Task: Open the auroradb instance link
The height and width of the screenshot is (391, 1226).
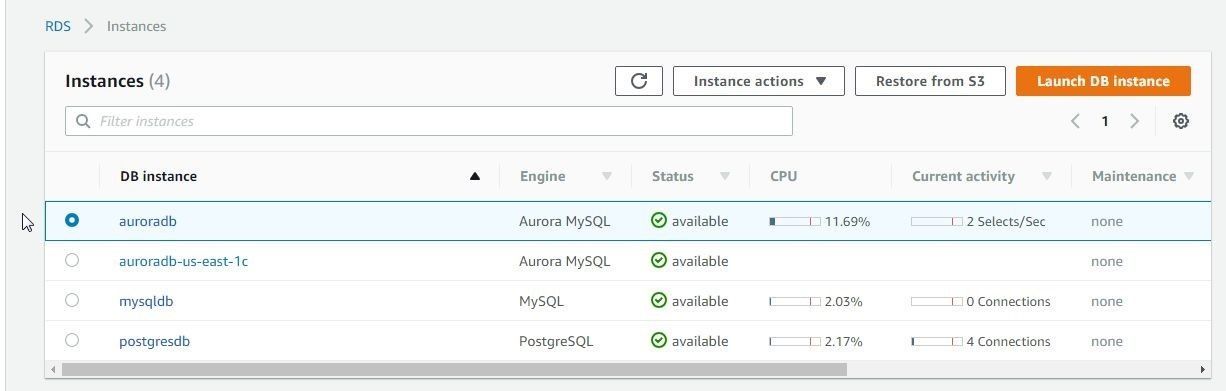Action: (148, 221)
